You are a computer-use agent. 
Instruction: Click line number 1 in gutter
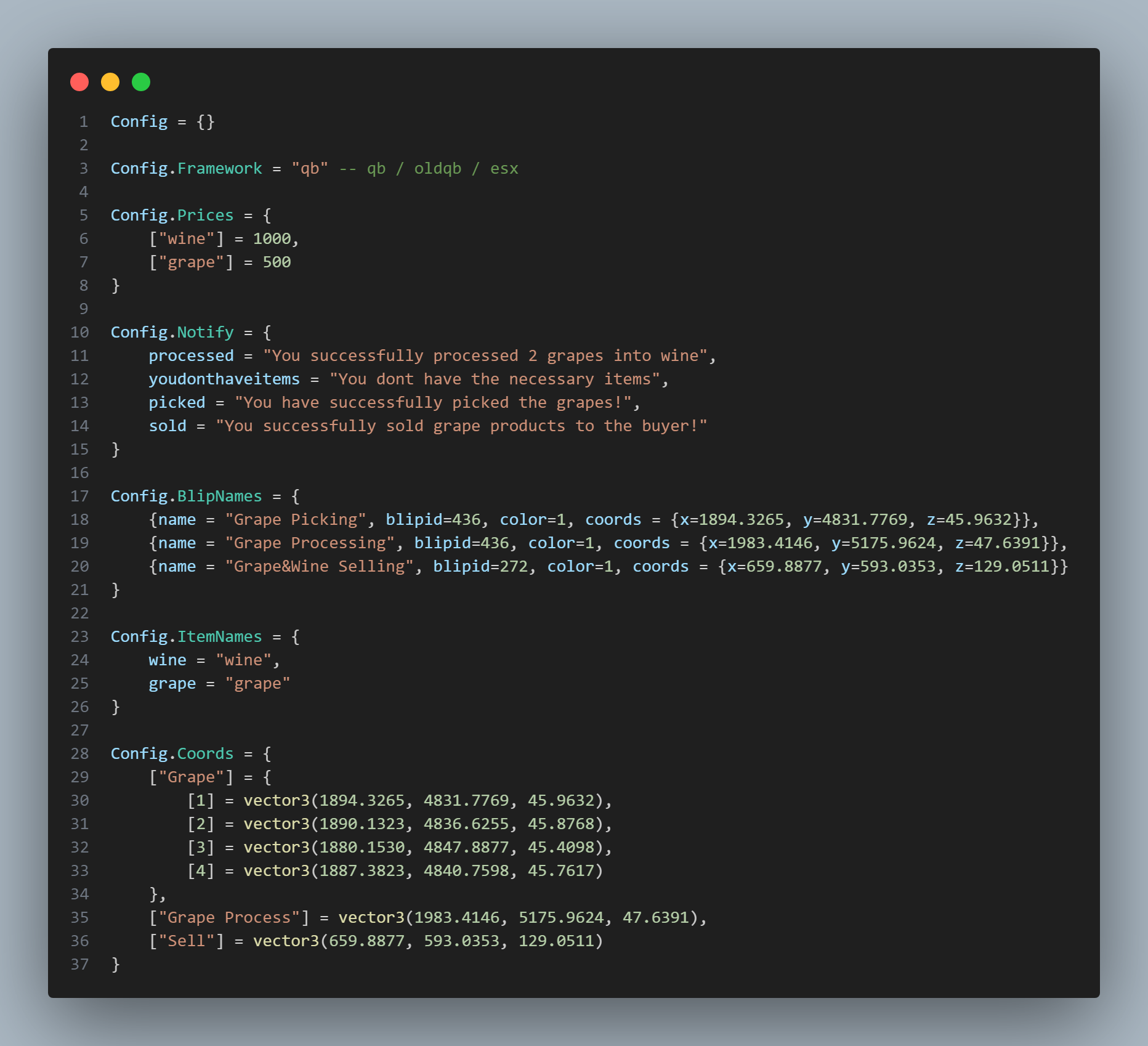click(x=84, y=122)
